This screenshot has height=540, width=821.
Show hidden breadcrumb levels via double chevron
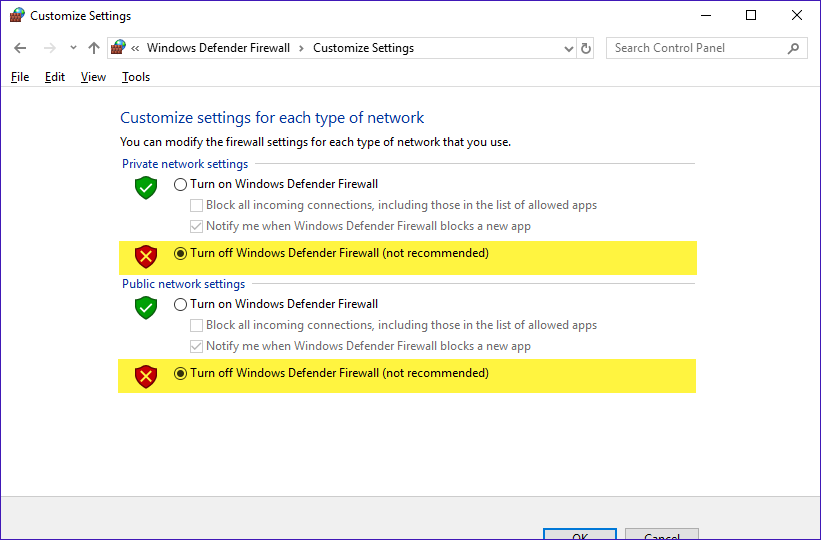point(135,48)
